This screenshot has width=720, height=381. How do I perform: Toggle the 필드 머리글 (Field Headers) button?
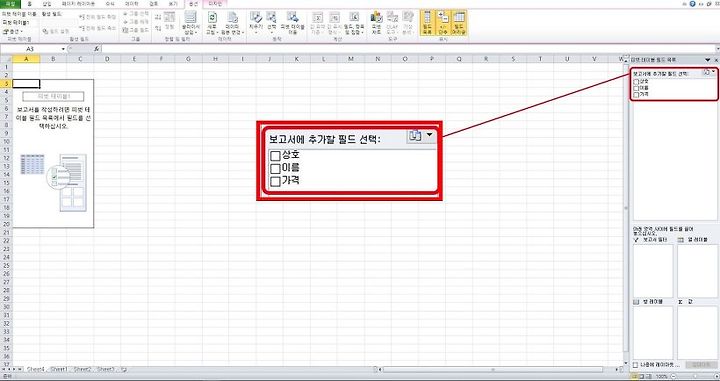click(459, 22)
